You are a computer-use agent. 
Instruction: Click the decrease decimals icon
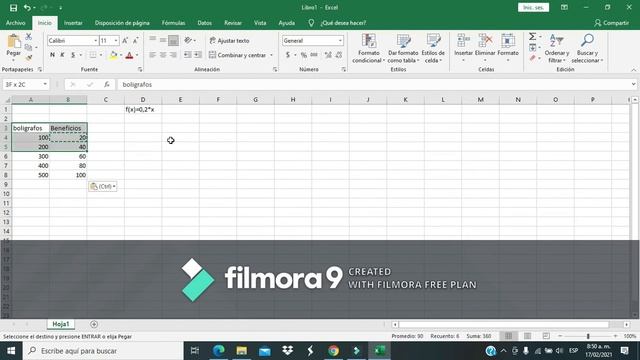point(339,55)
